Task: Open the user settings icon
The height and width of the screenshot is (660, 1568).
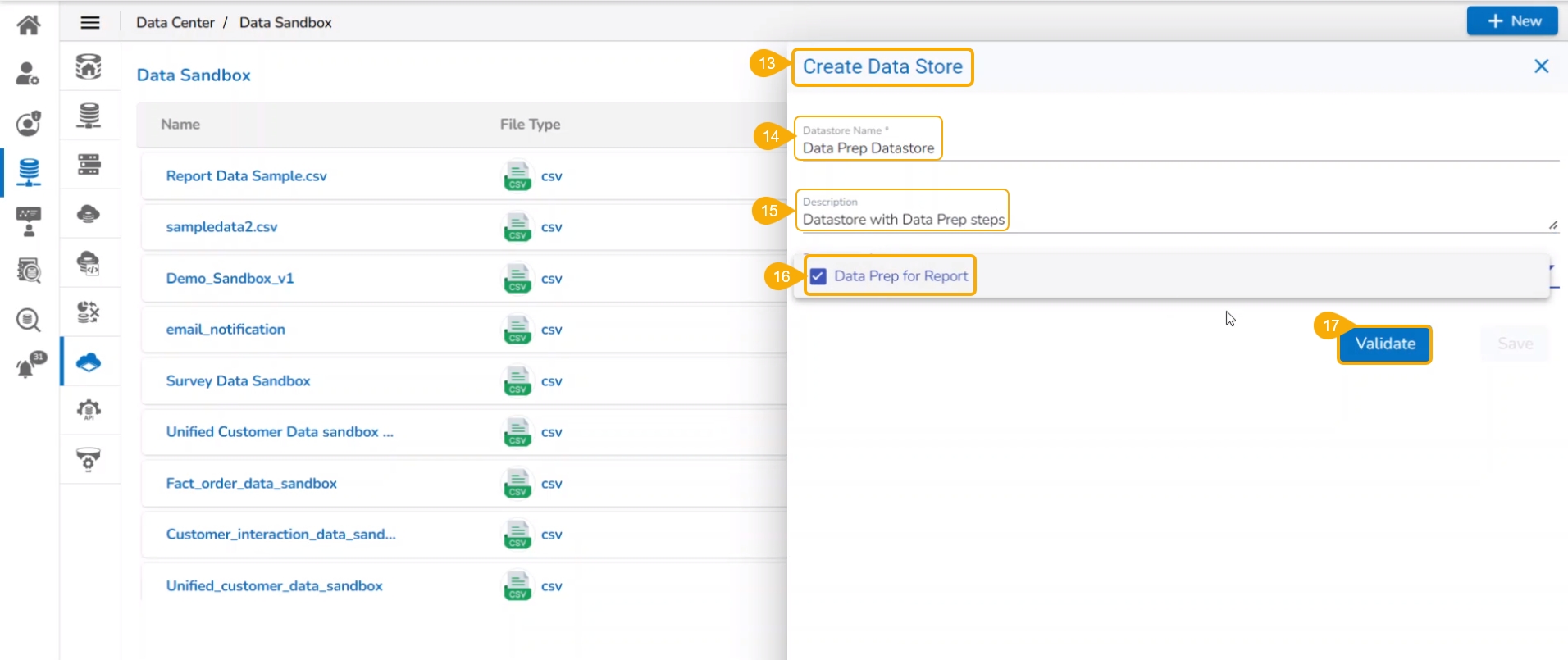Action: [x=29, y=74]
